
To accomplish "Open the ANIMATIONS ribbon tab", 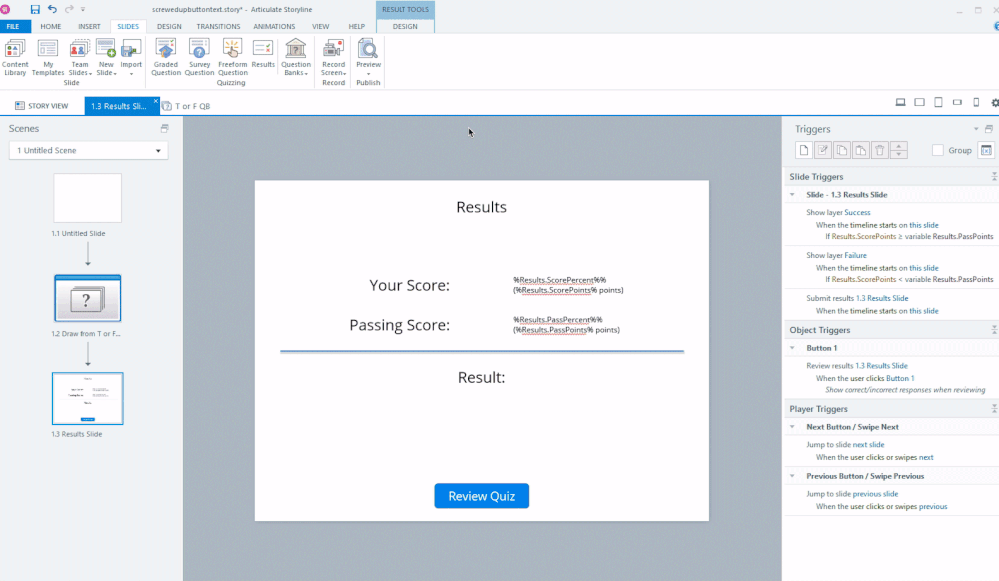I will (x=274, y=27).
